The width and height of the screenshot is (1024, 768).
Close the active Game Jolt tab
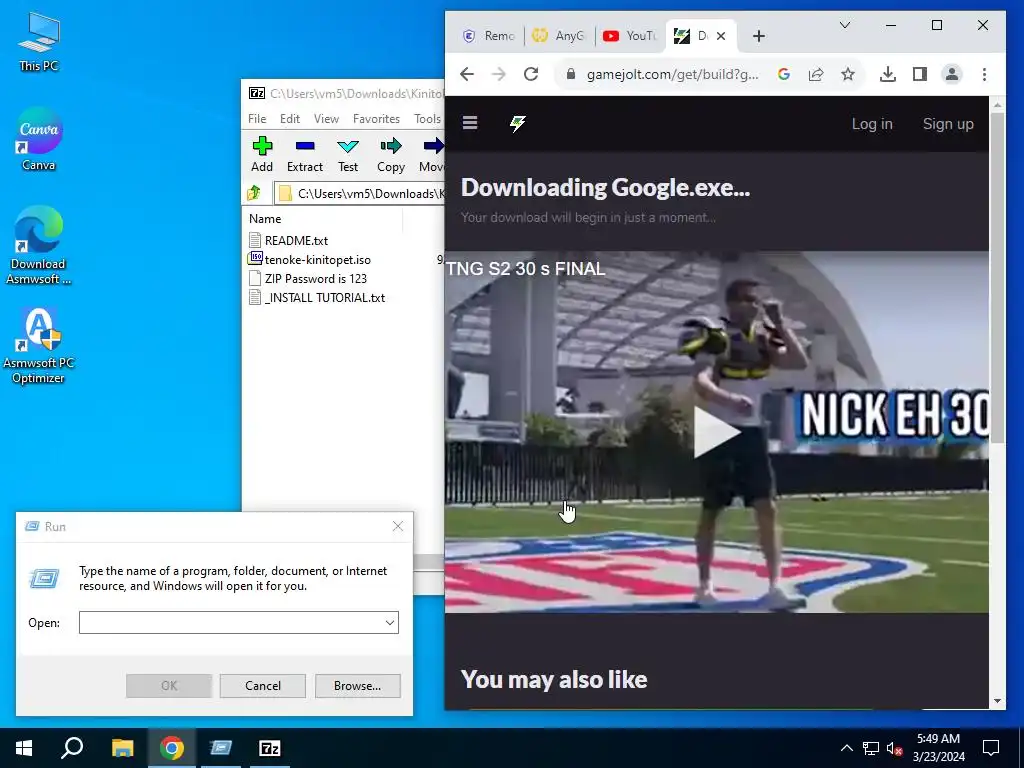point(721,36)
